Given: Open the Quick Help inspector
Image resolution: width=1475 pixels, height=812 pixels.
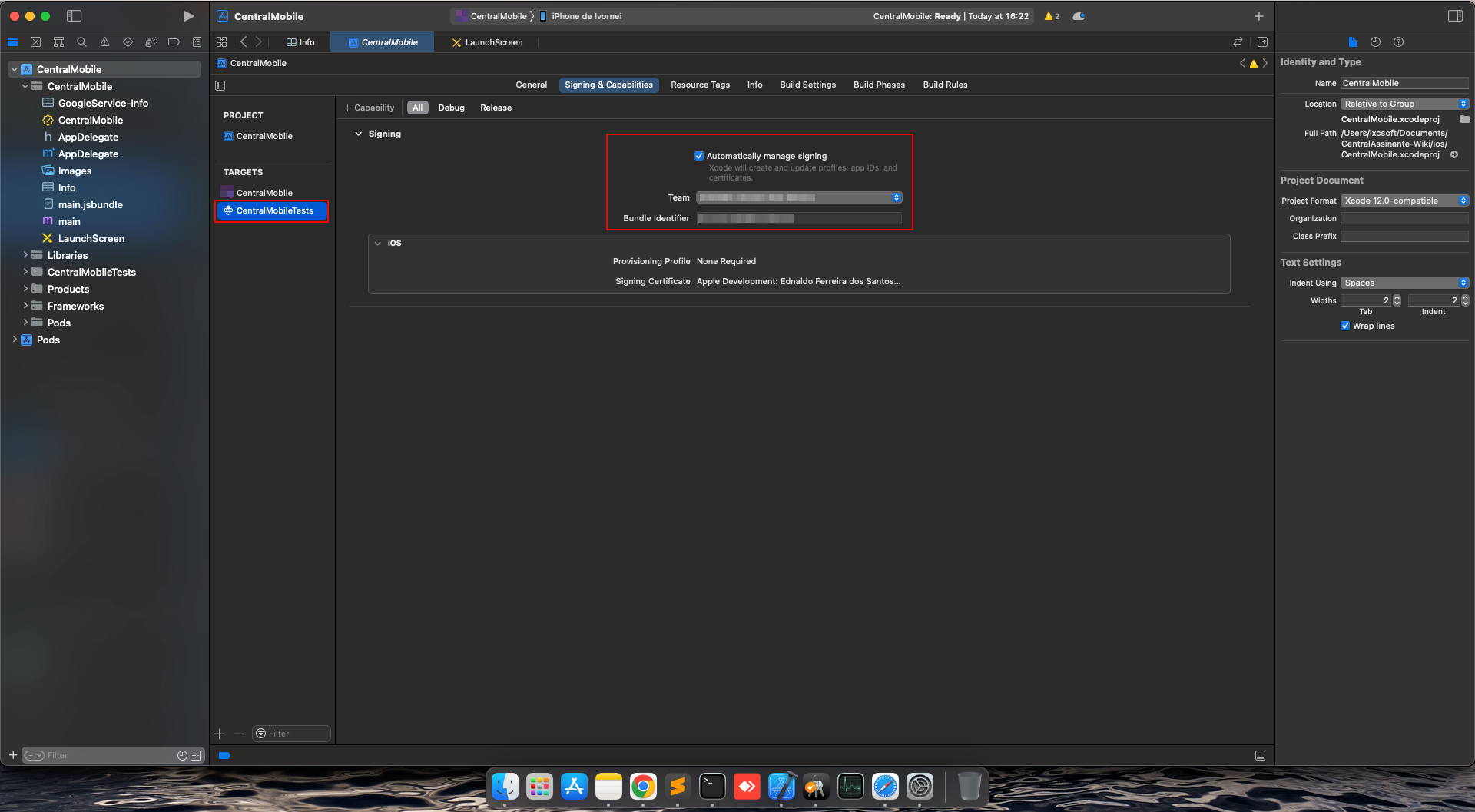Looking at the screenshot, I should pos(1398,42).
